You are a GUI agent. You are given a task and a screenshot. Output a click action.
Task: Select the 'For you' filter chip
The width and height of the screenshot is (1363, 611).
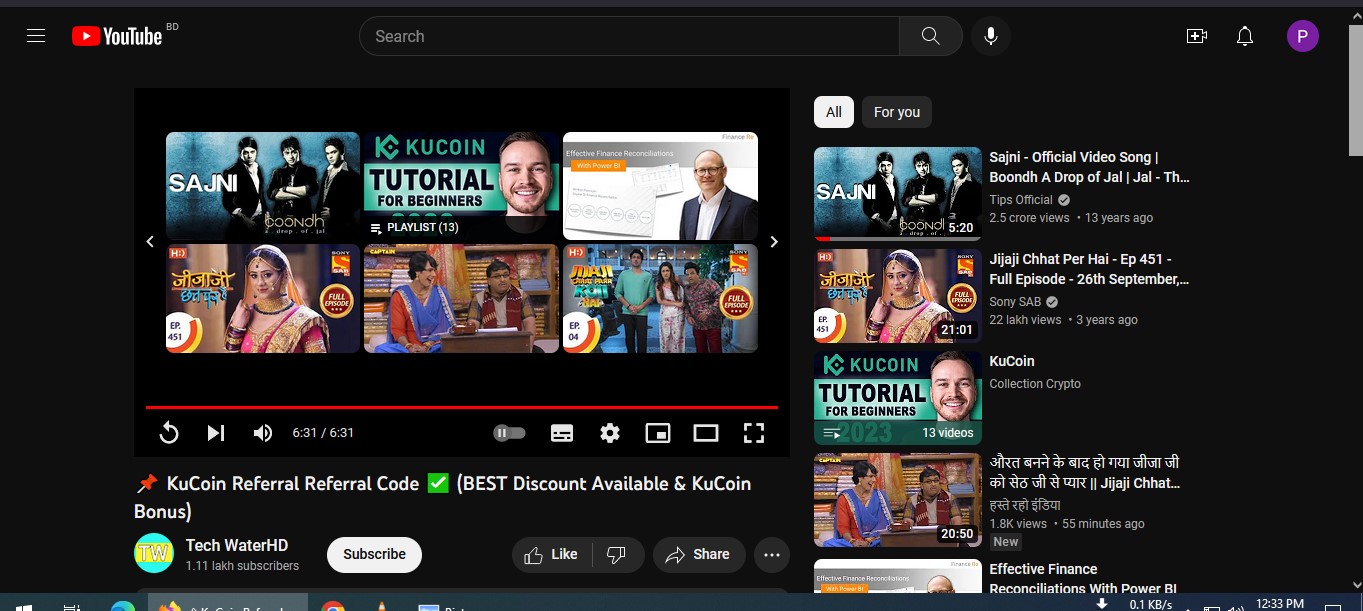pos(897,112)
